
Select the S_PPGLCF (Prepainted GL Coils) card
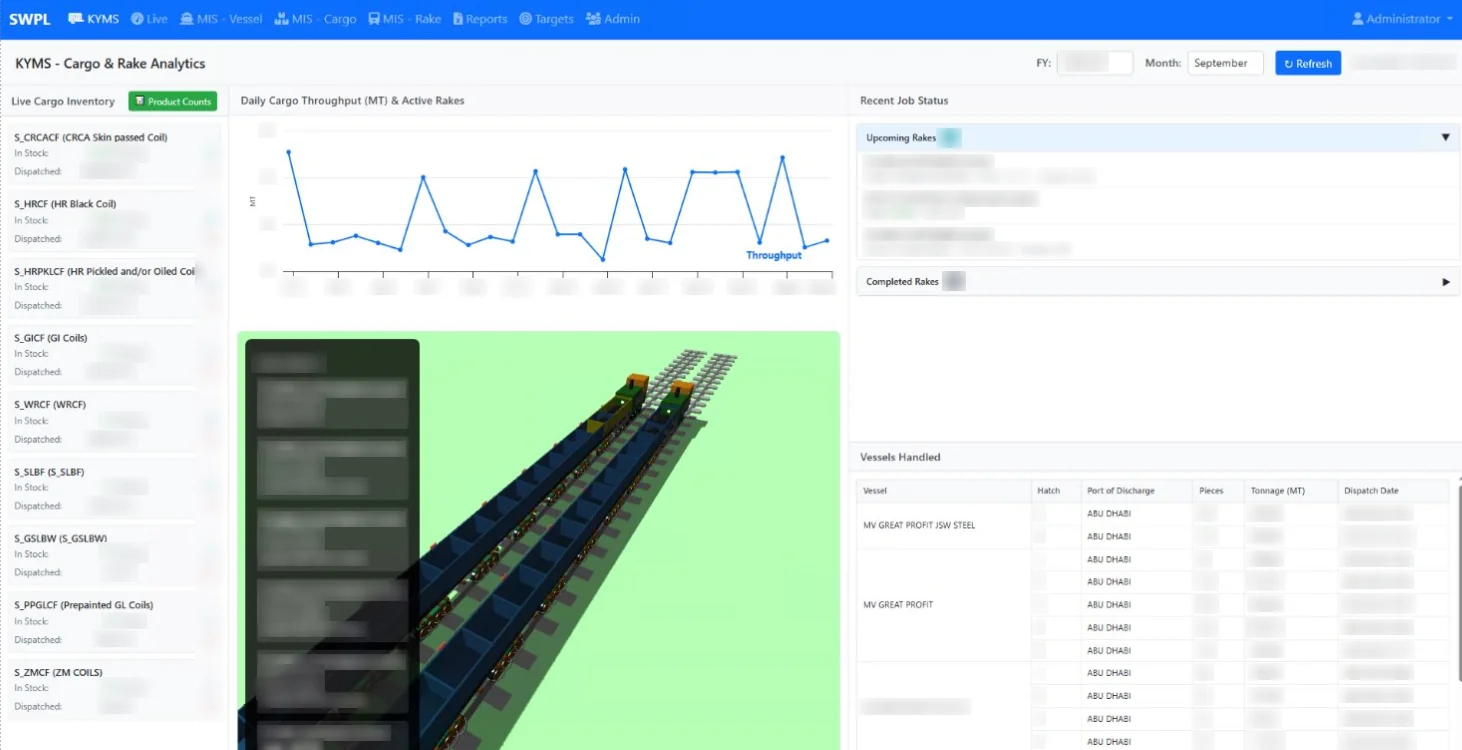[114, 622]
